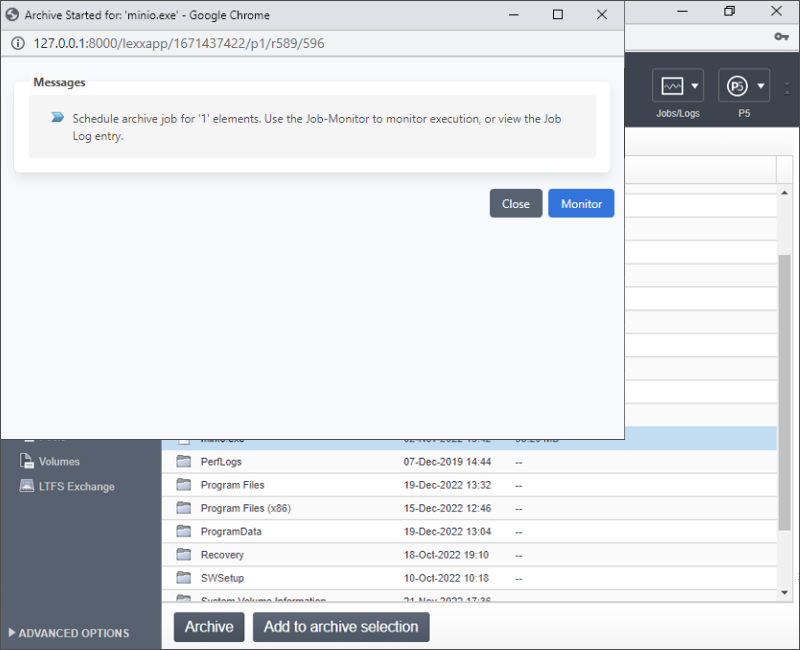800x650 pixels.
Task: Click the Monitor button in the dialog
Action: click(581, 204)
